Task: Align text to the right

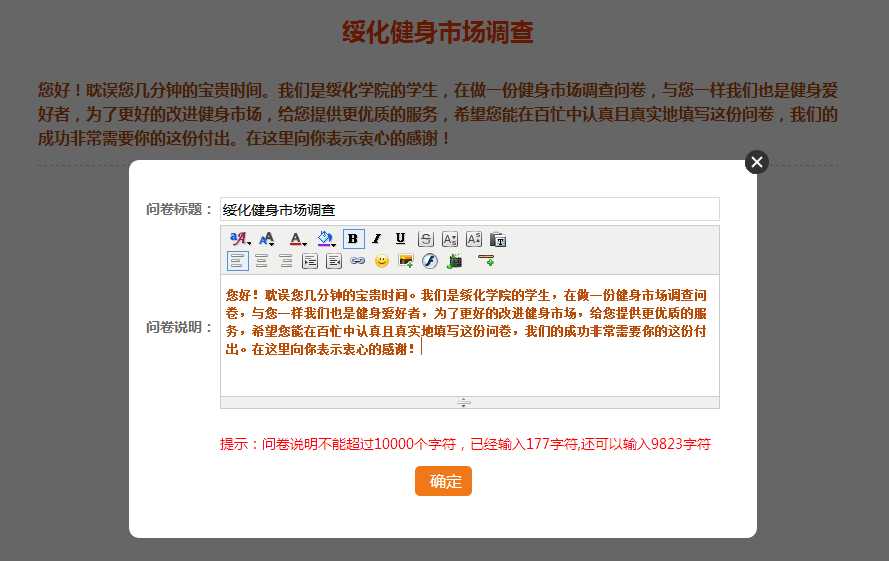Action: coord(286,261)
